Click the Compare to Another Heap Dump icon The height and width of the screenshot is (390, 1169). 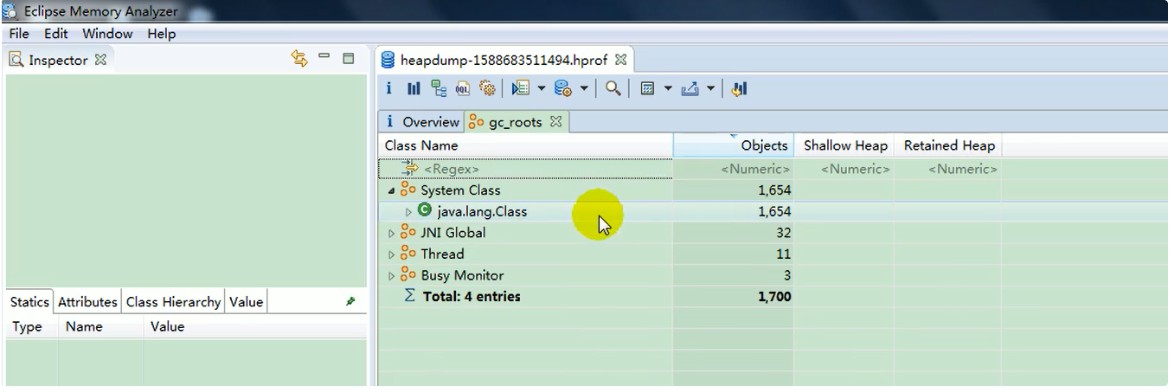click(x=739, y=89)
